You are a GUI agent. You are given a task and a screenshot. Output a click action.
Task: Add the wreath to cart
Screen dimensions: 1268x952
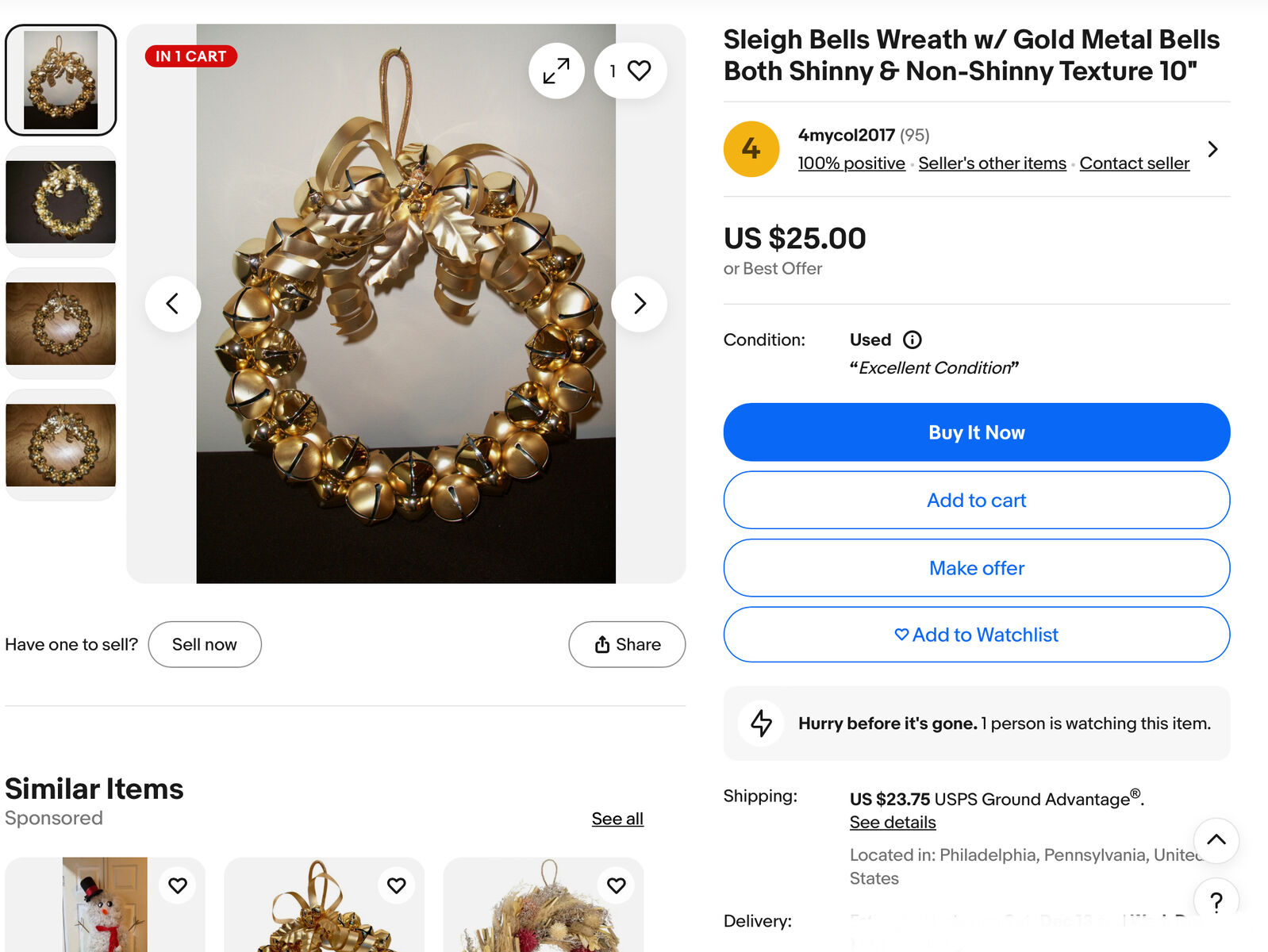[x=976, y=501]
